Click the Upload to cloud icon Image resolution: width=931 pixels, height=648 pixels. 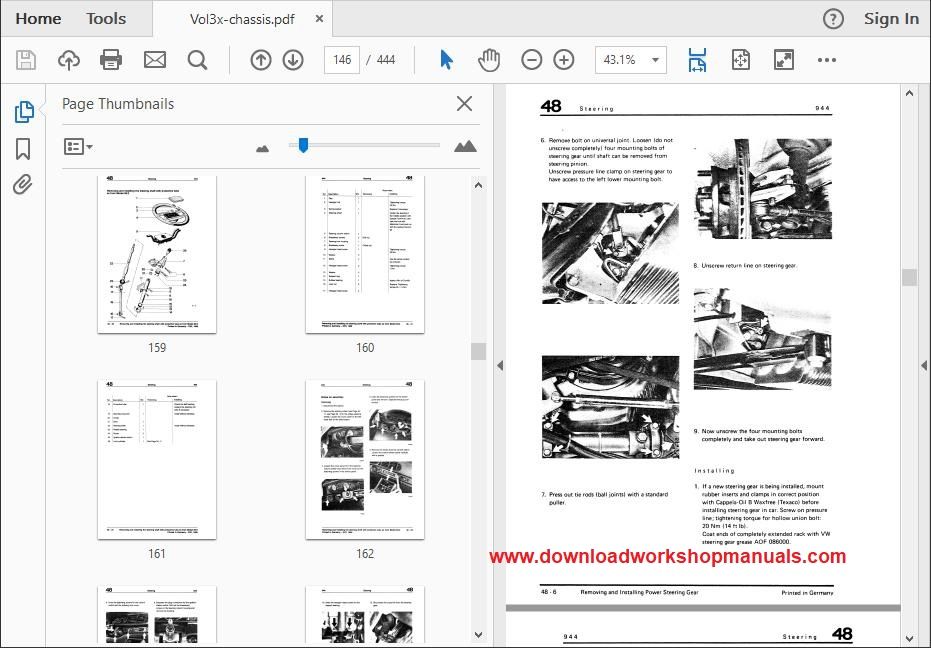pos(69,60)
